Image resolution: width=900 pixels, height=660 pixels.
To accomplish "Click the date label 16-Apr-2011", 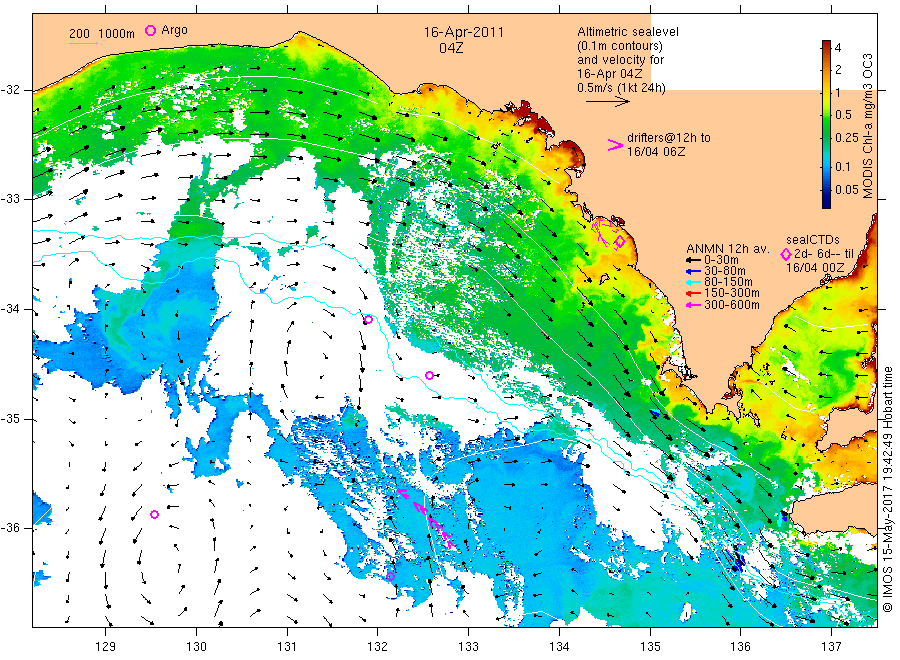I will point(463,32).
